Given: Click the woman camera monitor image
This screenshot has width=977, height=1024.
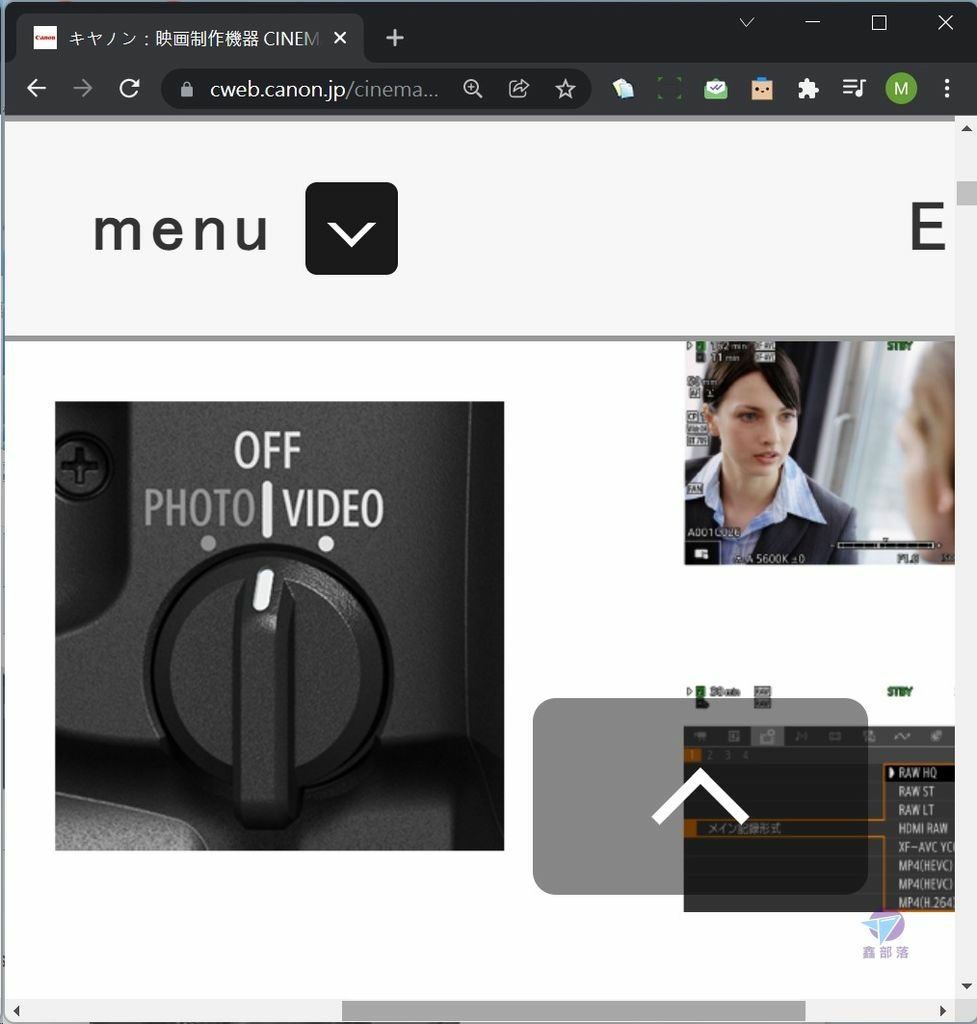Looking at the screenshot, I should point(819,452).
